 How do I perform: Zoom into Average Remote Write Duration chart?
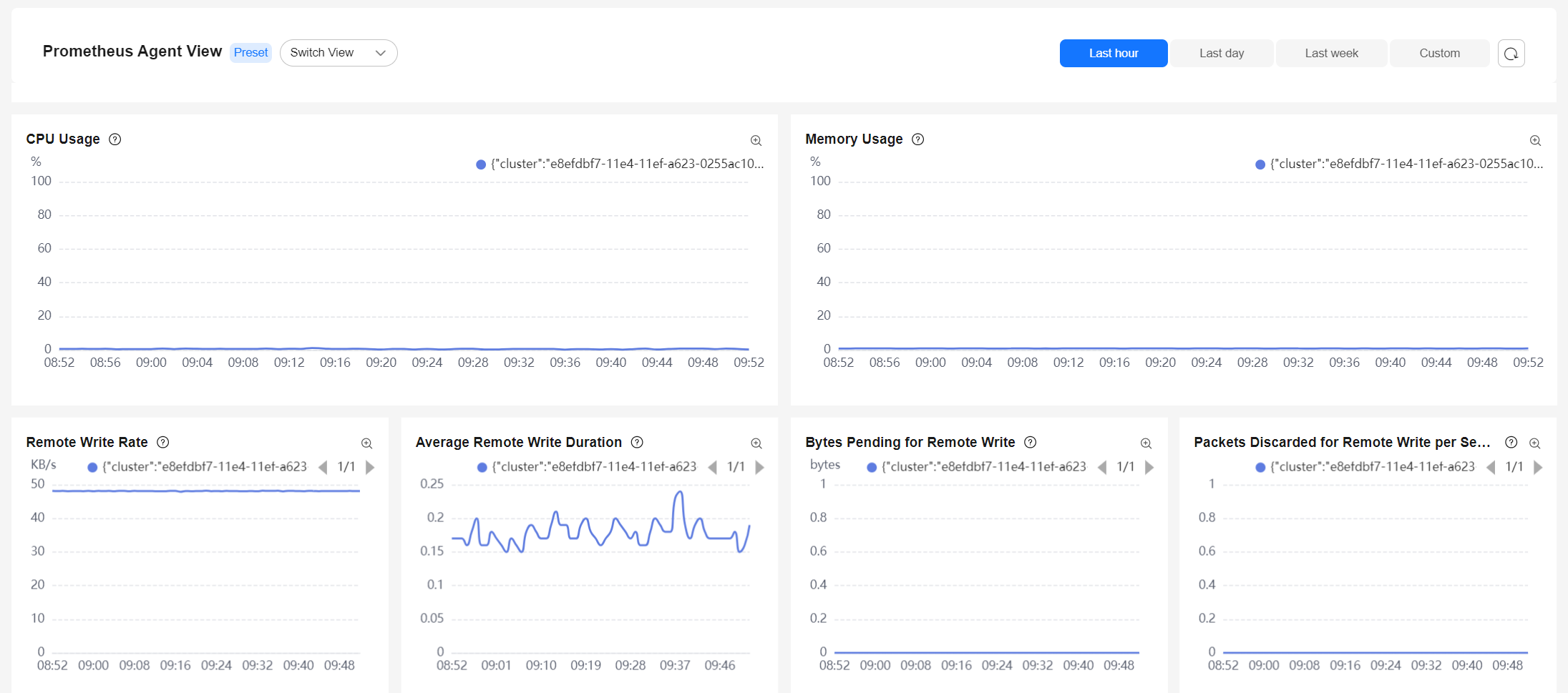point(756,443)
